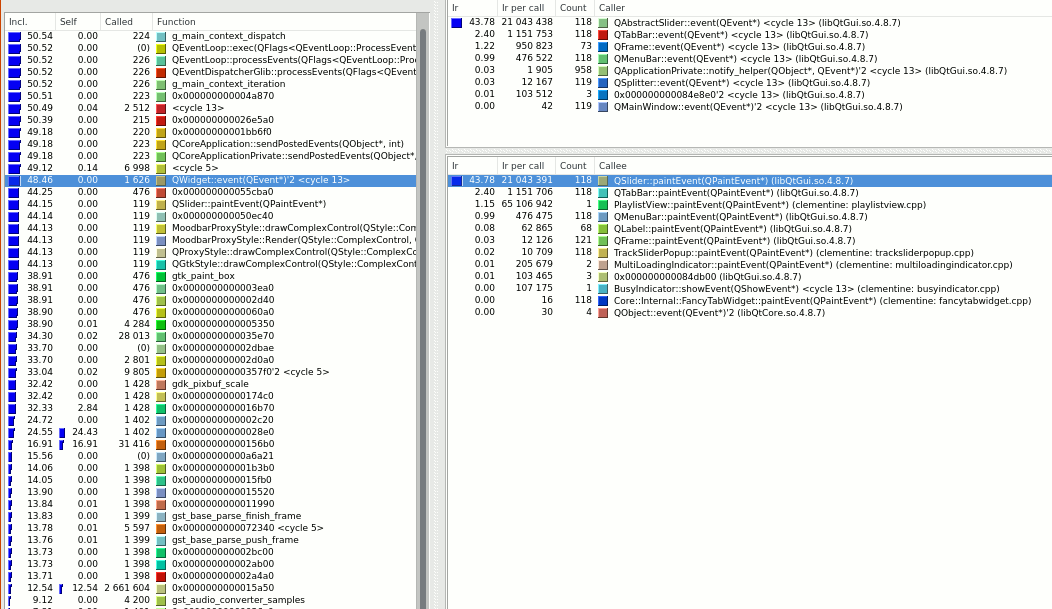Select QWidget::event(QEvent*)'2 <cycle 13> row
This screenshot has width=1052, height=609.
click(211, 180)
